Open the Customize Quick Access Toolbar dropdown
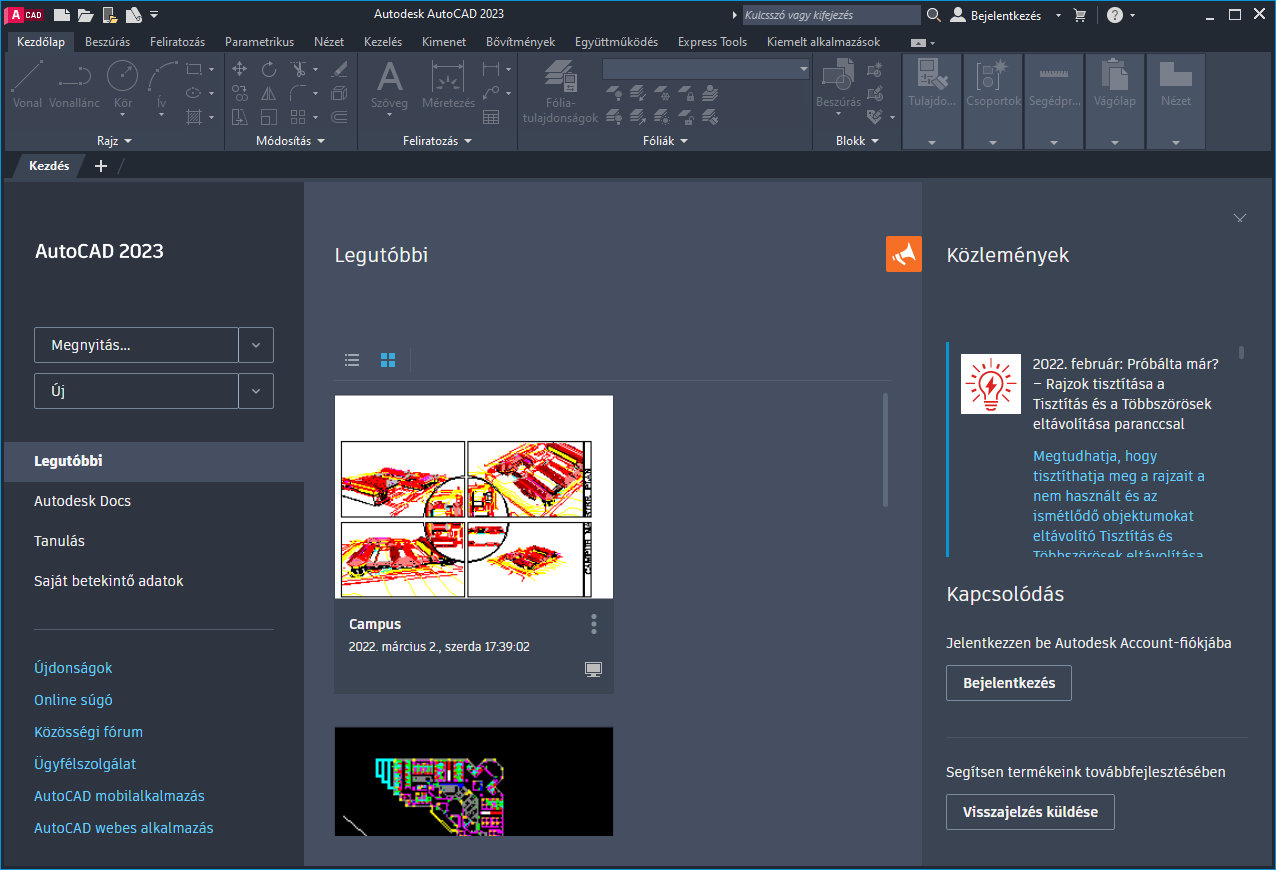Image resolution: width=1276 pixels, height=870 pixels. click(154, 15)
